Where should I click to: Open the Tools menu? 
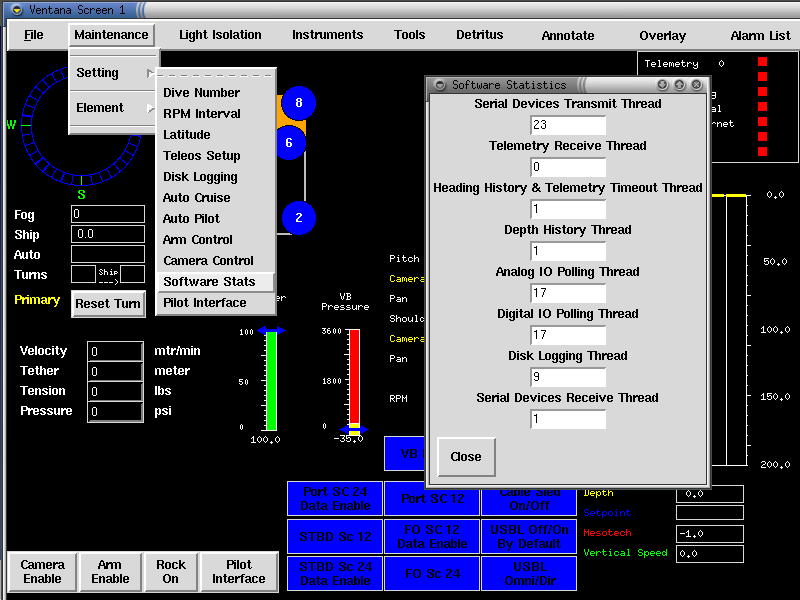pos(409,35)
